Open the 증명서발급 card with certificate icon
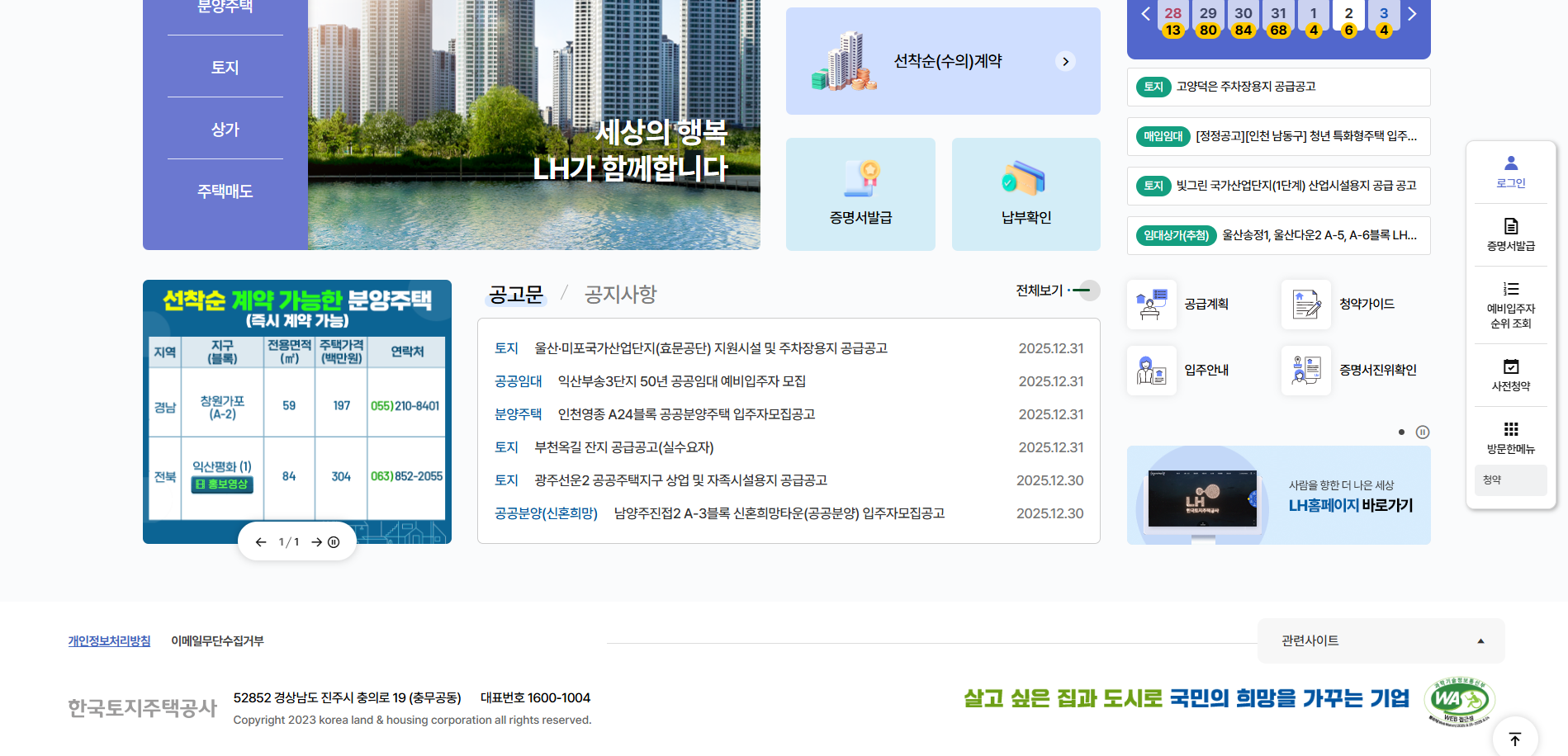The width and height of the screenshot is (1568, 756). (860, 194)
